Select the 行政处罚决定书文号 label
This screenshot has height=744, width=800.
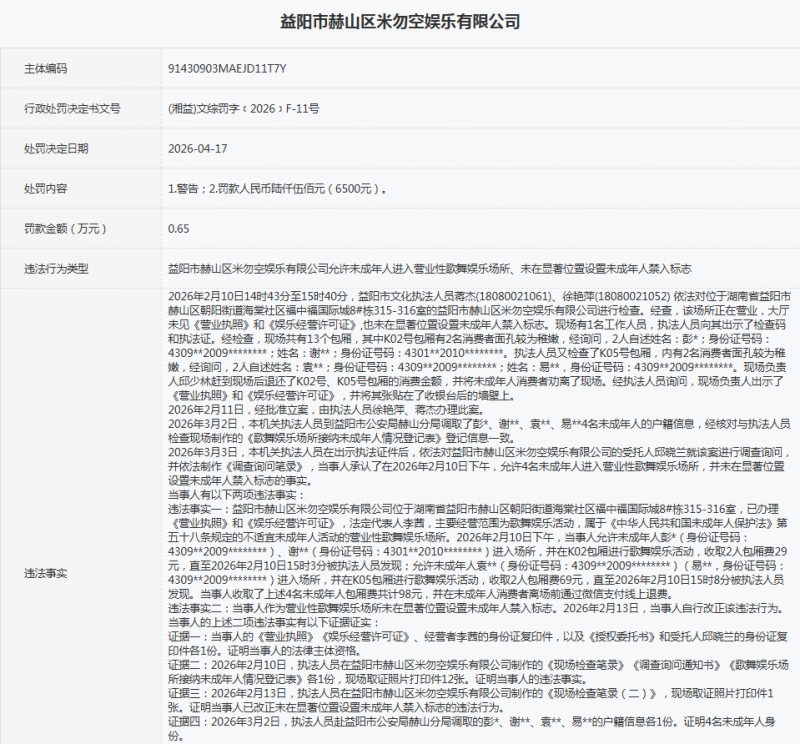[72, 109]
